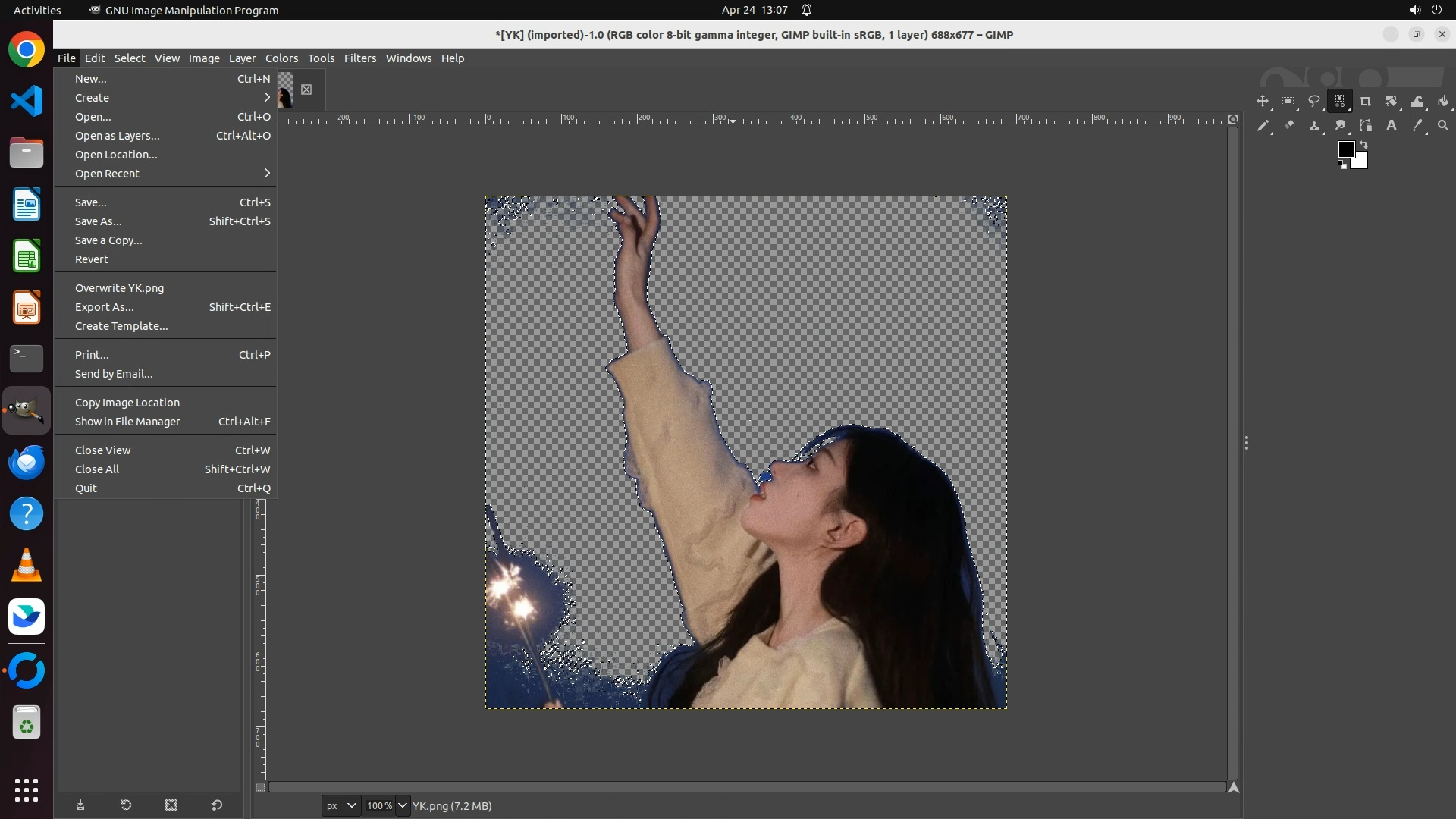The width and height of the screenshot is (1456, 819).
Task: Select the Color Picker eyedropper tool
Action: click(x=1417, y=126)
